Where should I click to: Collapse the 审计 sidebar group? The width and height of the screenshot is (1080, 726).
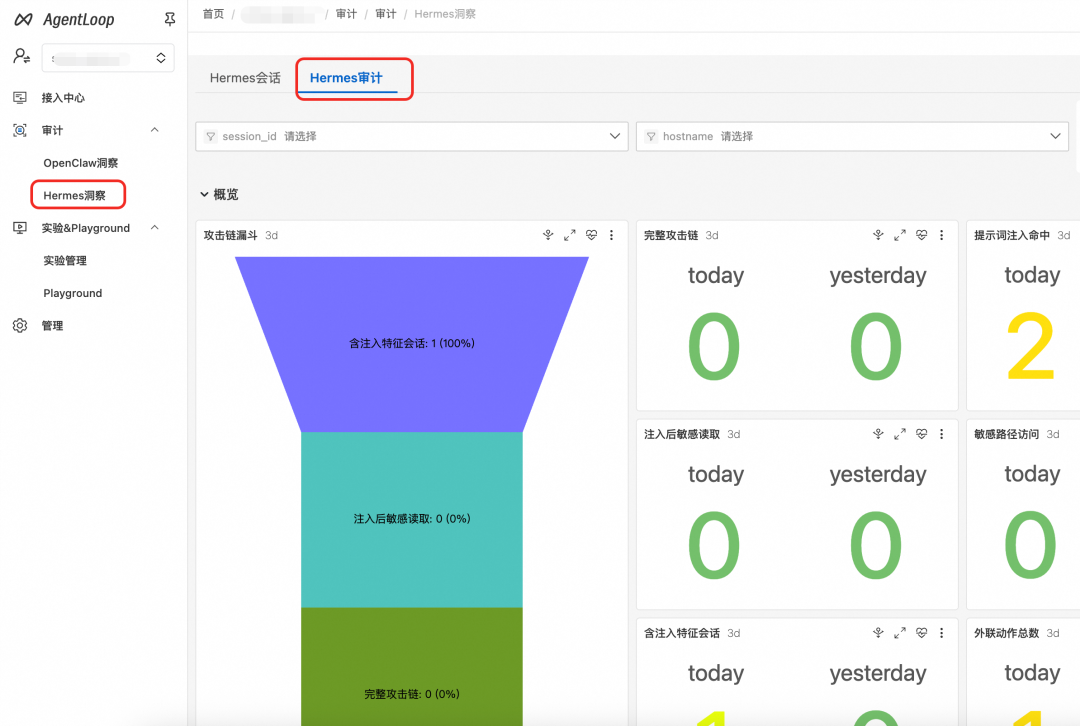154,130
